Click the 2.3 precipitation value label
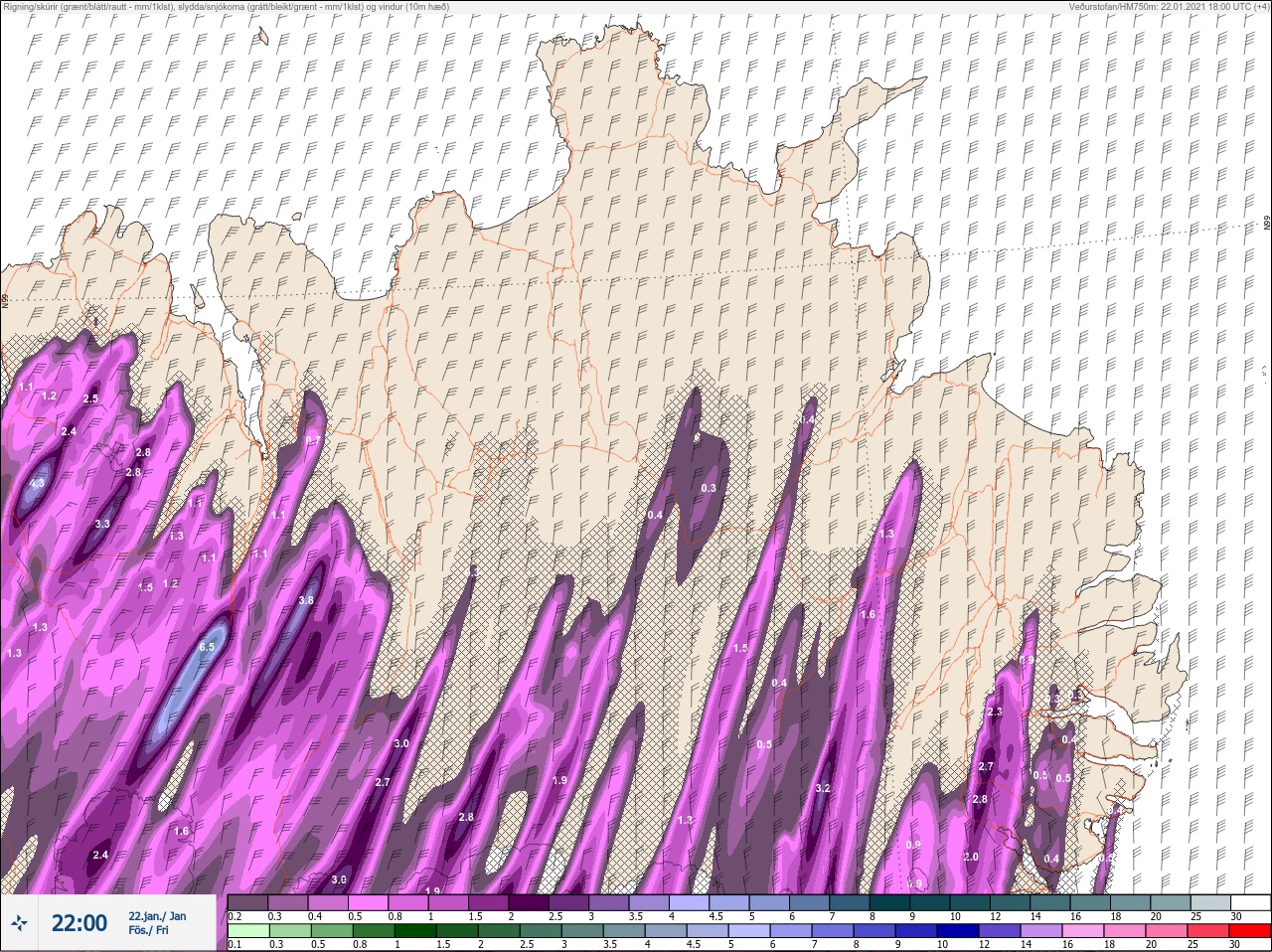Image resolution: width=1272 pixels, height=952 pixels. tap(995, 713)
